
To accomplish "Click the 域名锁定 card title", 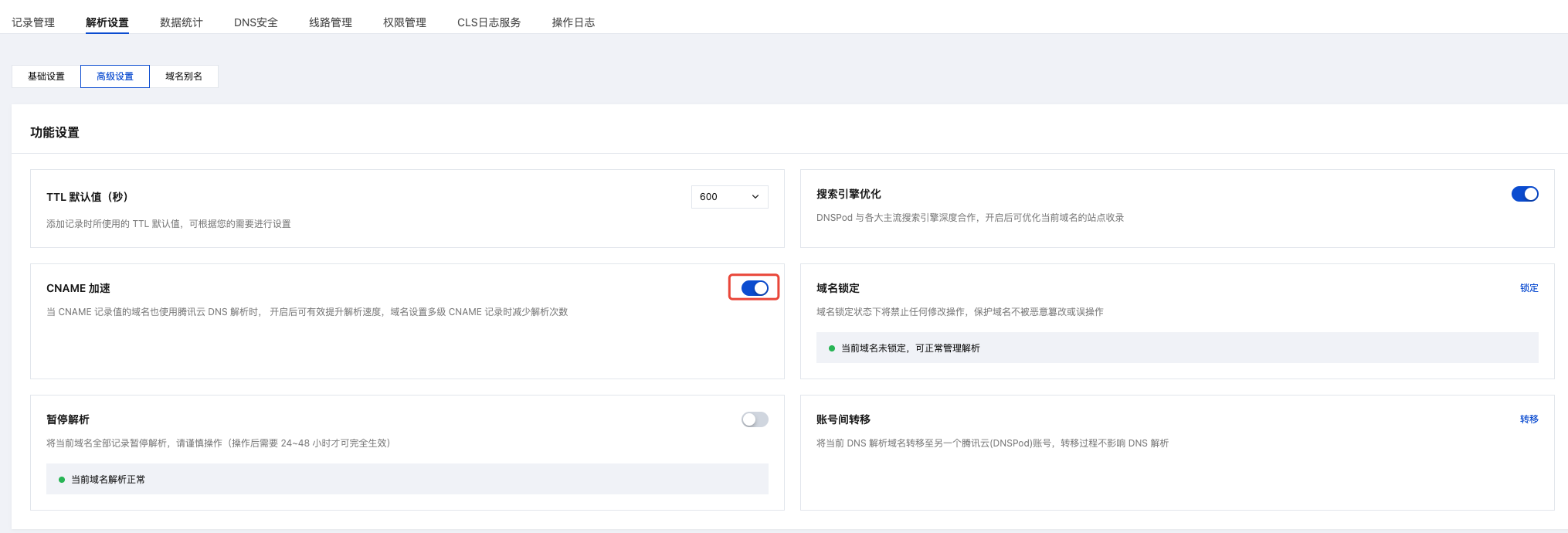I will 838,288.
